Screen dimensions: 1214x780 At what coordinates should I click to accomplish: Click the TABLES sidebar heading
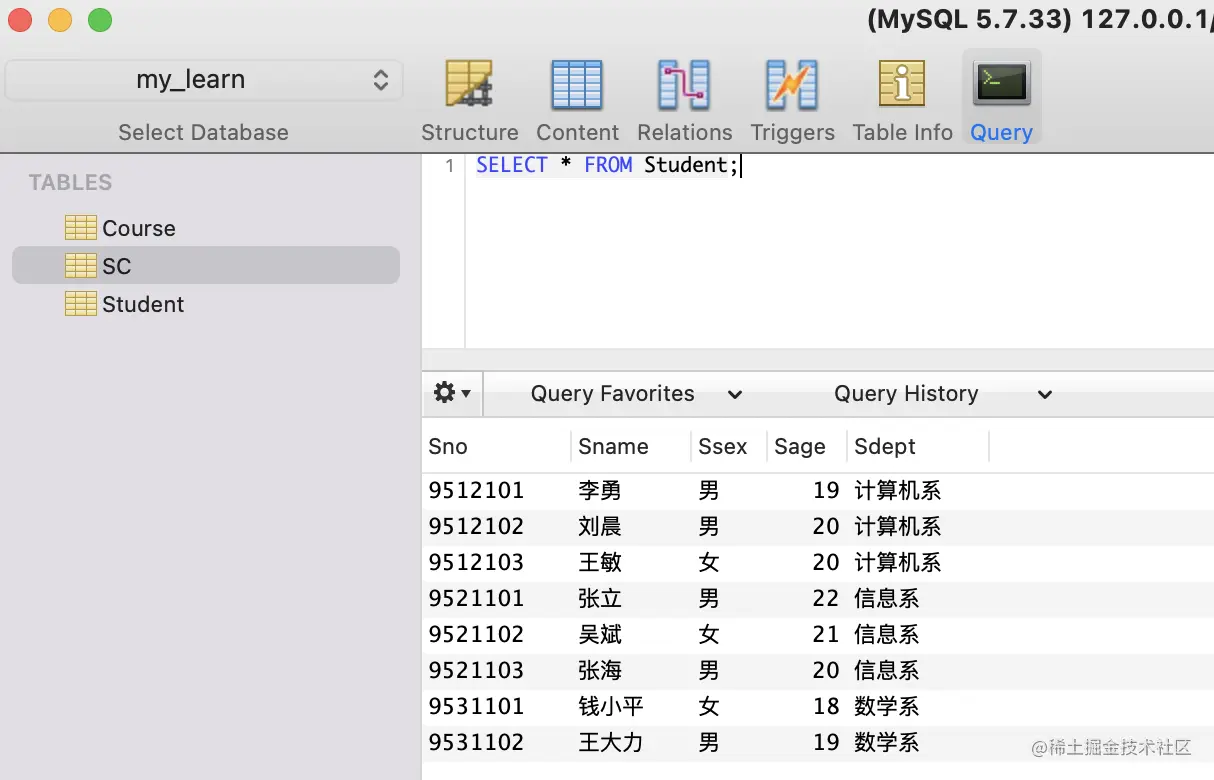click(x=70, y=183)
